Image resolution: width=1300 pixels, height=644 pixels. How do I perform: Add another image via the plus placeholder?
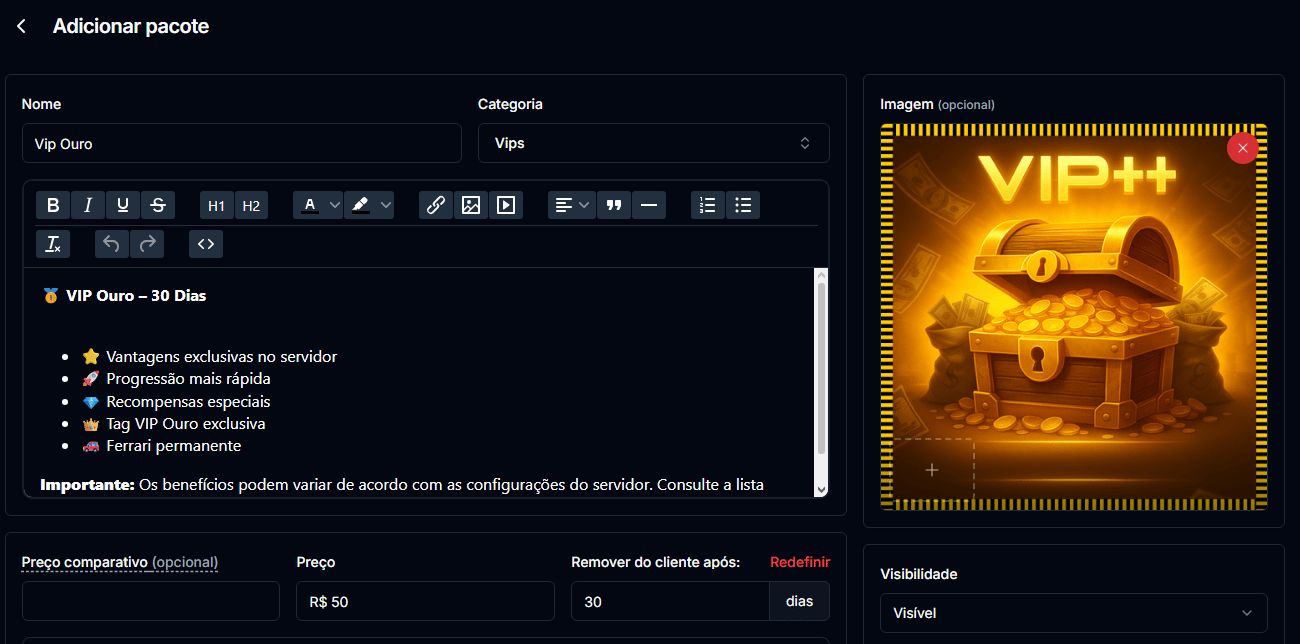[932, 470]
